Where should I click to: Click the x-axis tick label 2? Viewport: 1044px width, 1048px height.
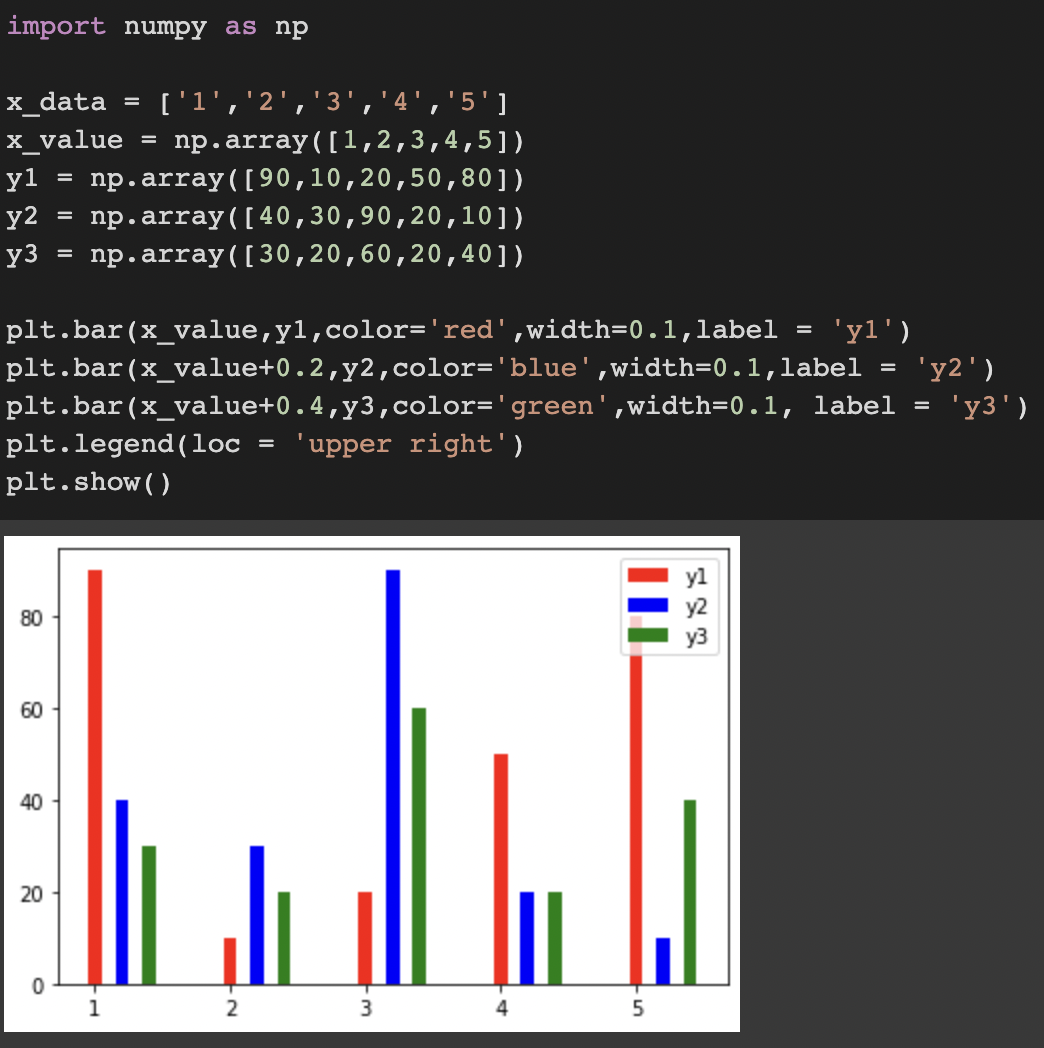click(x=231, y=1008)
